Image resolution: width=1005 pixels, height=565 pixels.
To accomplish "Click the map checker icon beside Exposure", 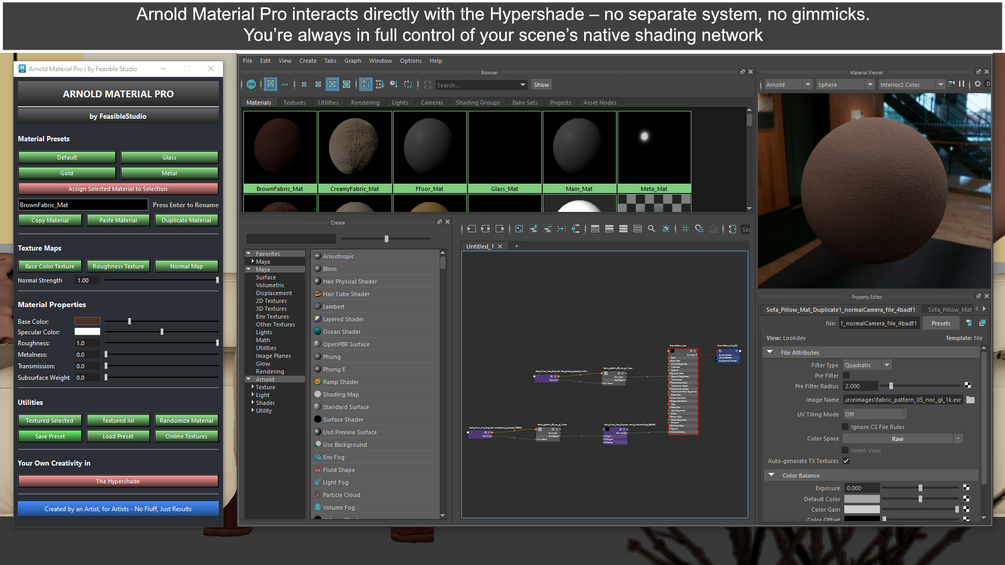I will point(967,487).
